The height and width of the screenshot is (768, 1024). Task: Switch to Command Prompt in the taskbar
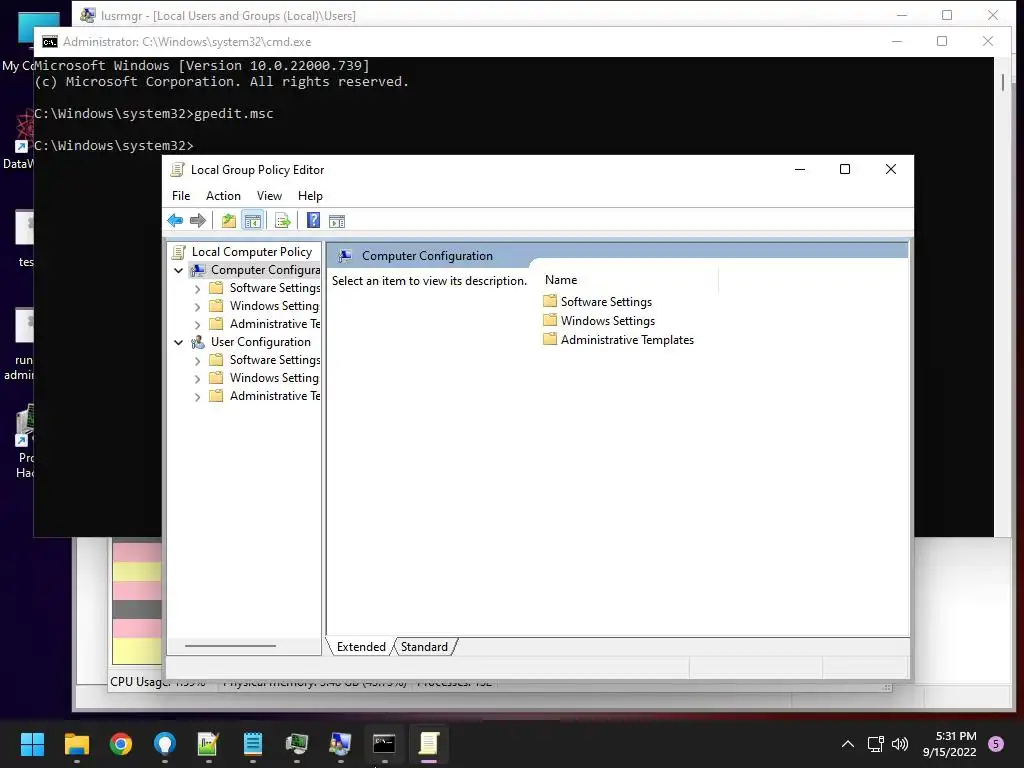click(384, 744)
